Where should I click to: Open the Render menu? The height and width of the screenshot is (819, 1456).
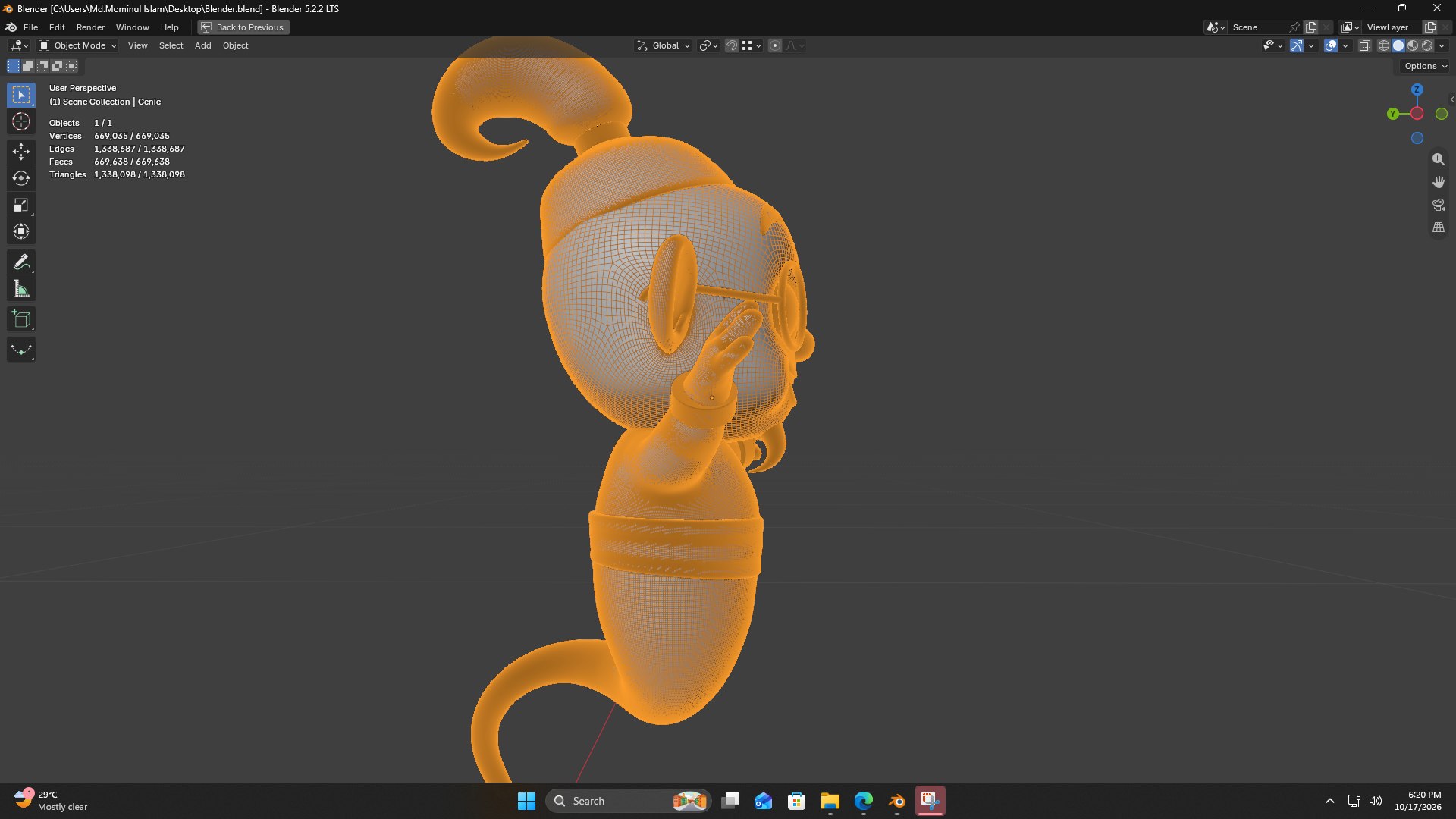90,27
